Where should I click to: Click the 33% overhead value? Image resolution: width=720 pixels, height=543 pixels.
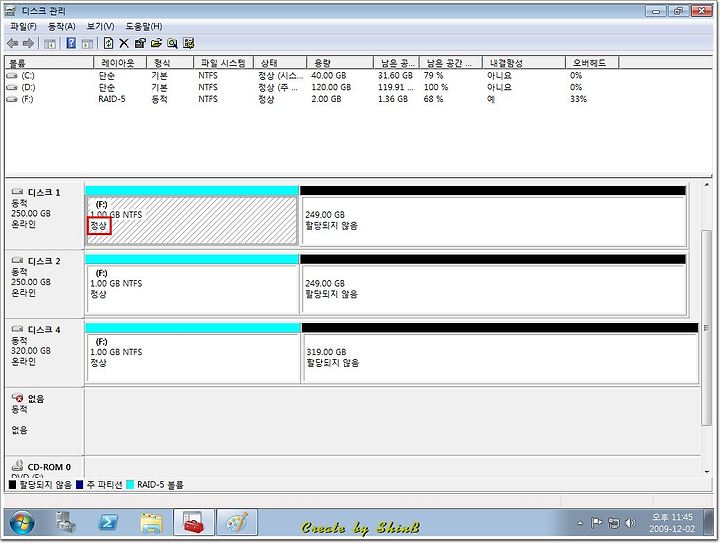tap(578, 99)
